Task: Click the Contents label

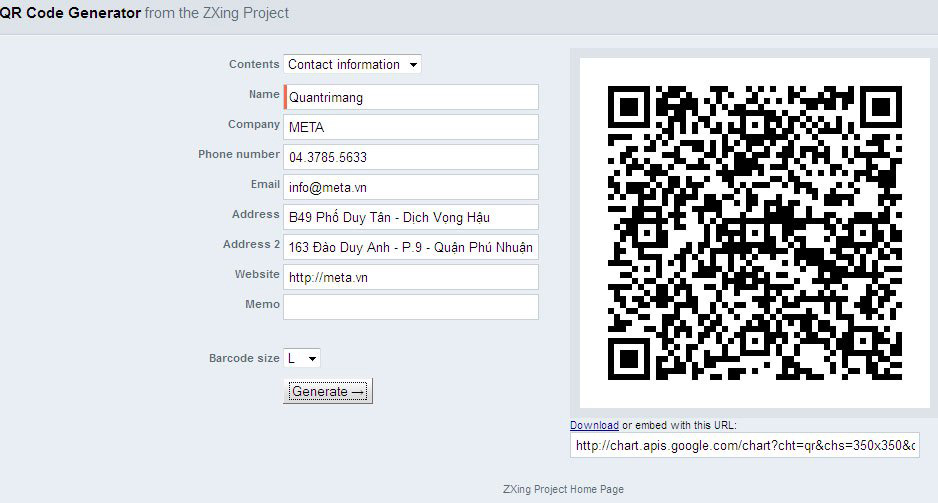Action: [x=254, y=64]
